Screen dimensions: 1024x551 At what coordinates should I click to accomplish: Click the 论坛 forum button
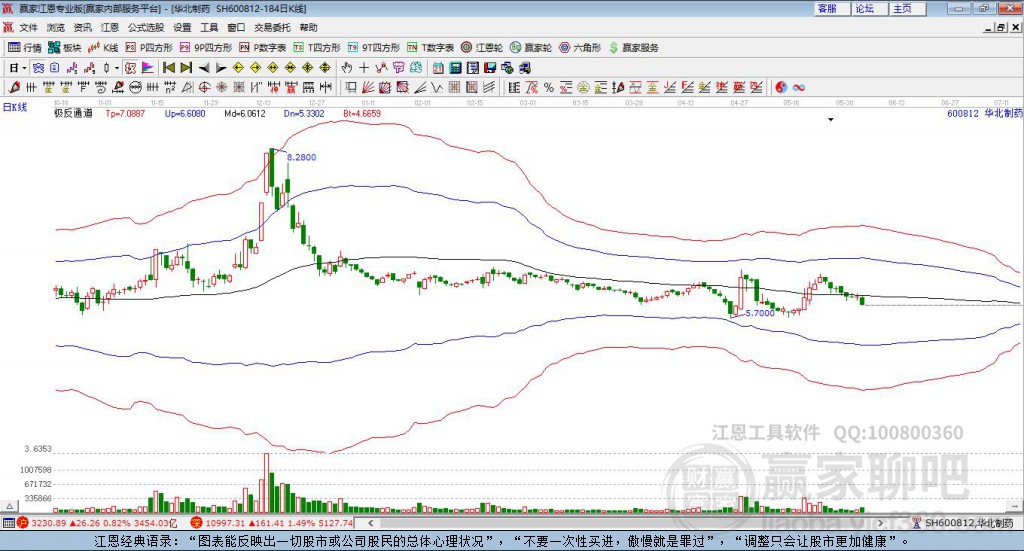click(869, 8)
